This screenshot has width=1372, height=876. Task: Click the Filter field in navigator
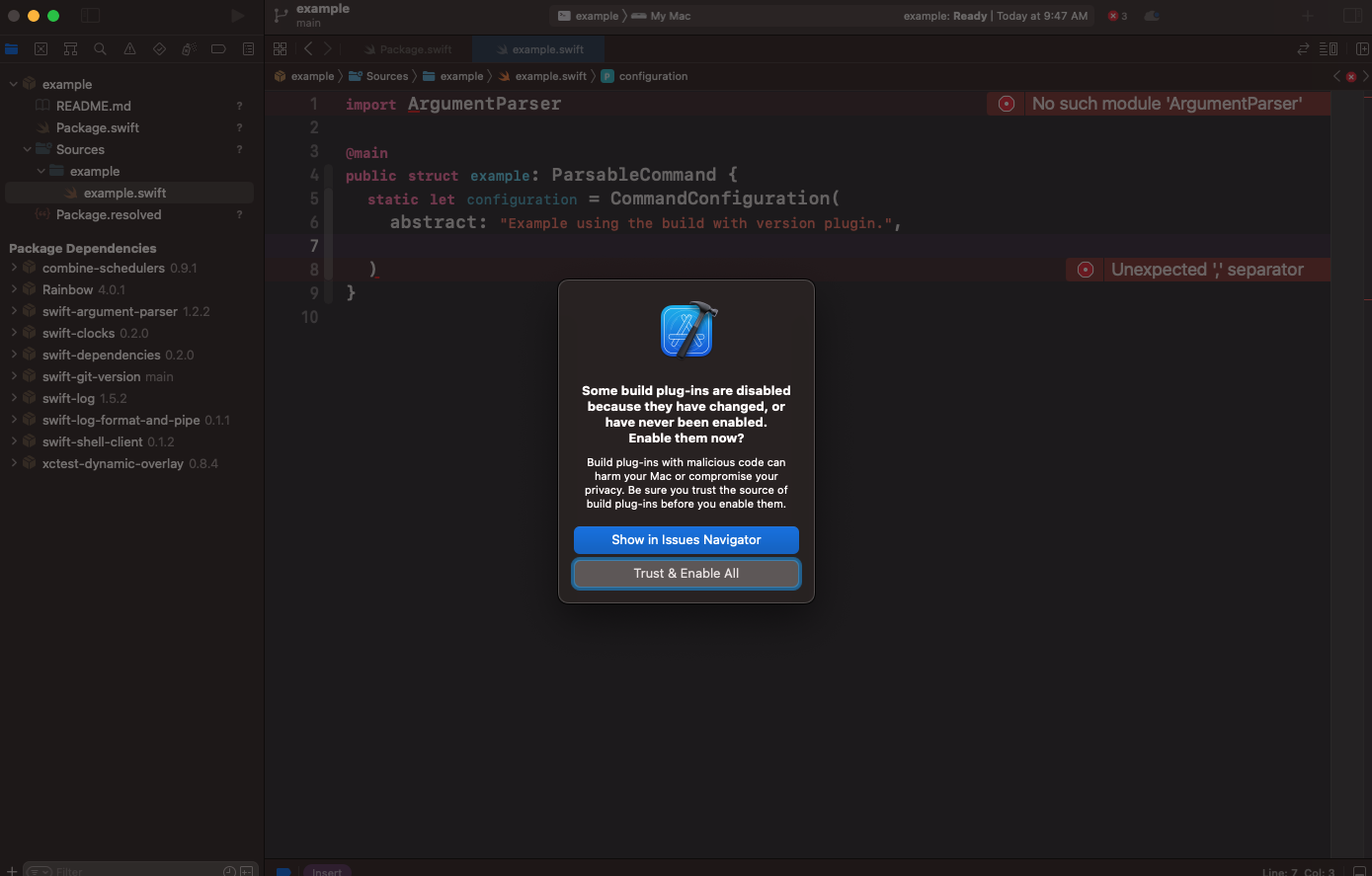click(x=128, y=870)
